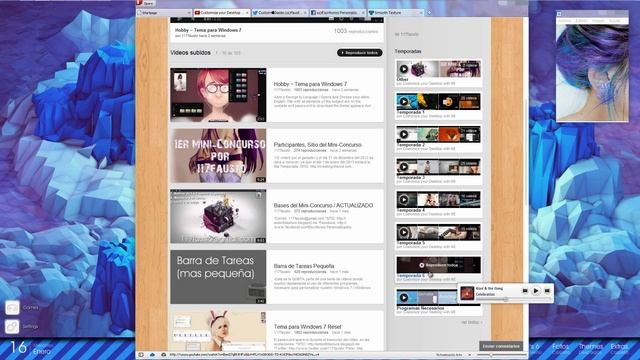Open the Bases del Mini-Concurso thumbnail
The width and height of the screenshot is (640, 360).
point(218,216)
